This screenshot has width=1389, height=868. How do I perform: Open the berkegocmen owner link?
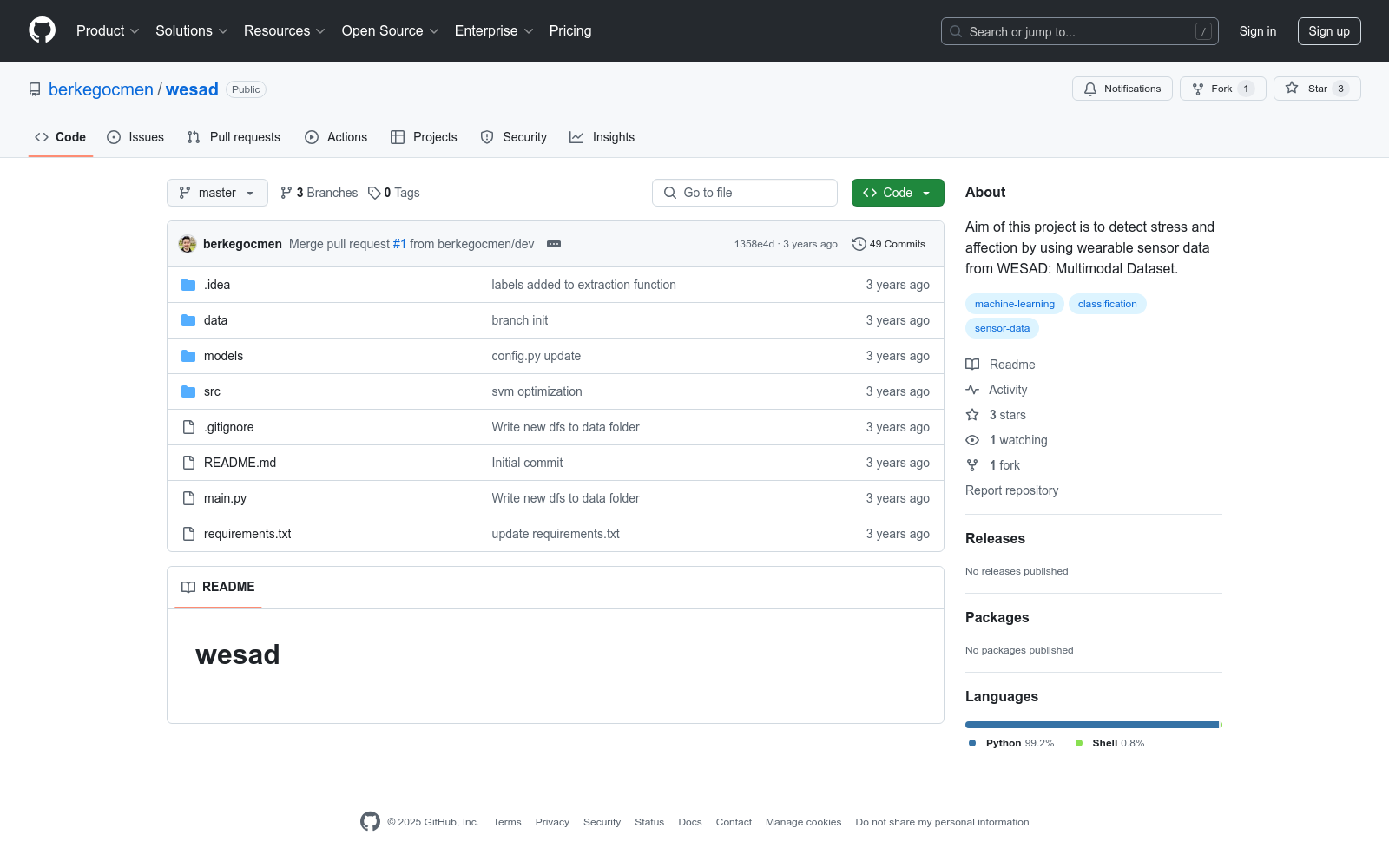coord(101,89)
